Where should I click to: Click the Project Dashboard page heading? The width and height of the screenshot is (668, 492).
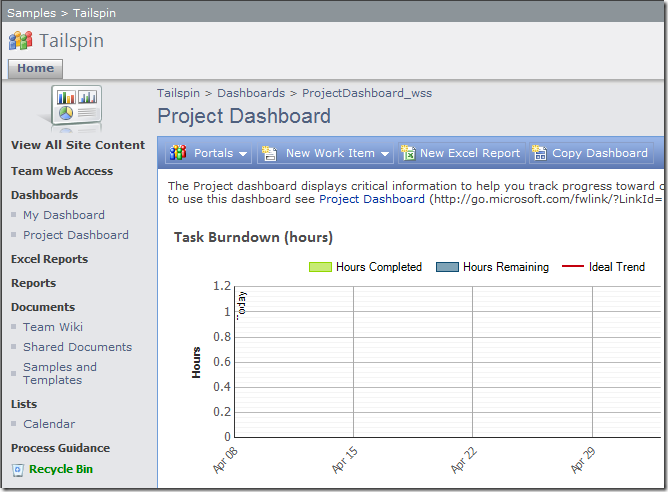(244, 116)
